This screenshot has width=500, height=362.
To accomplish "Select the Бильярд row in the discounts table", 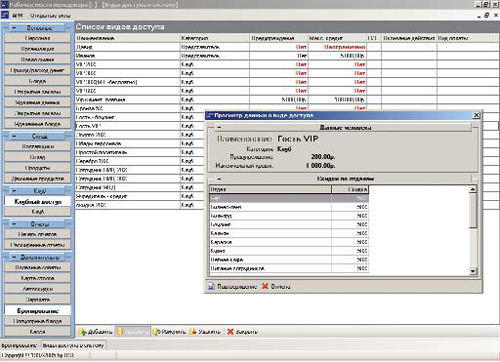I will 289,216.
